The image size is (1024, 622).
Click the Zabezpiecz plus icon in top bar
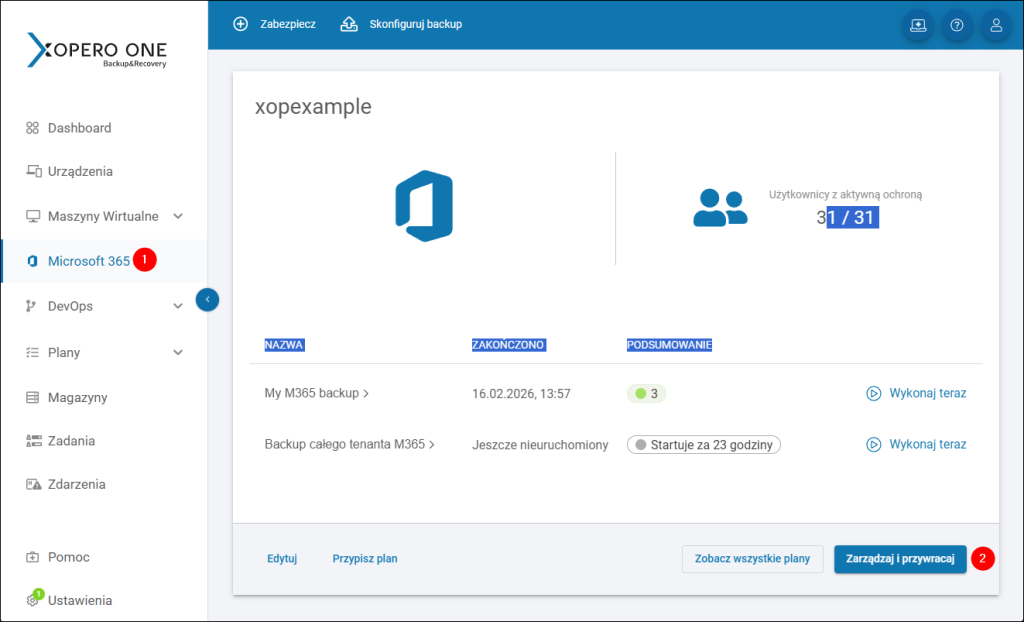[x=240, y=24]
